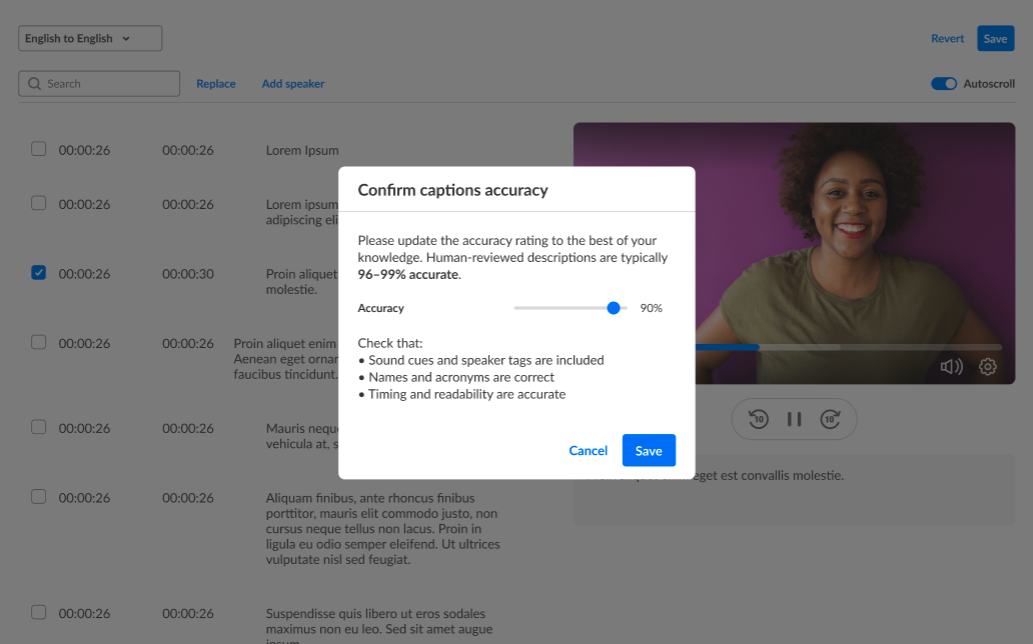
Task: Click the video progress bar
Action: (x=849, y=347)
